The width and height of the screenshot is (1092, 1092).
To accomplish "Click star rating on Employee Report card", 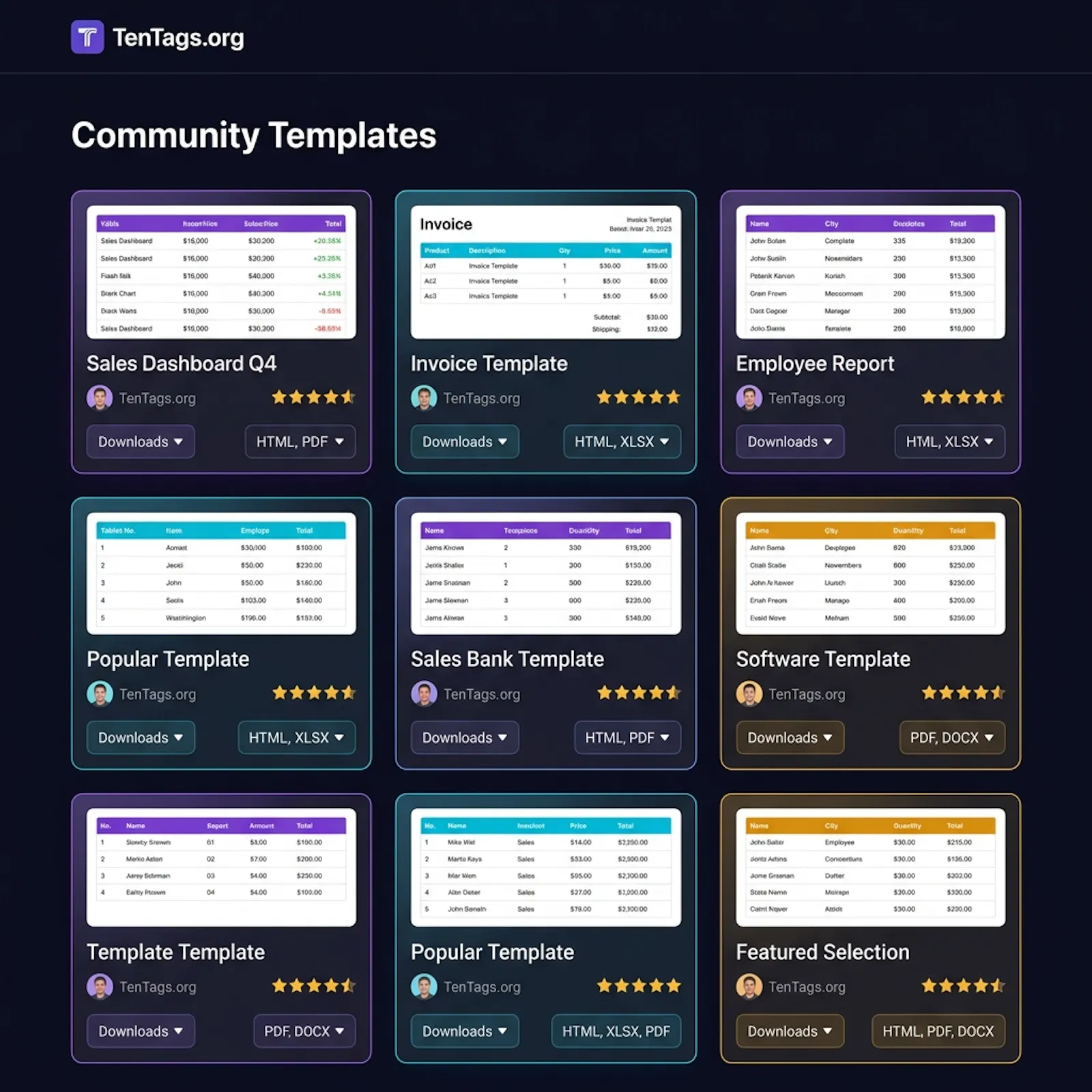I will coord(963,397).
